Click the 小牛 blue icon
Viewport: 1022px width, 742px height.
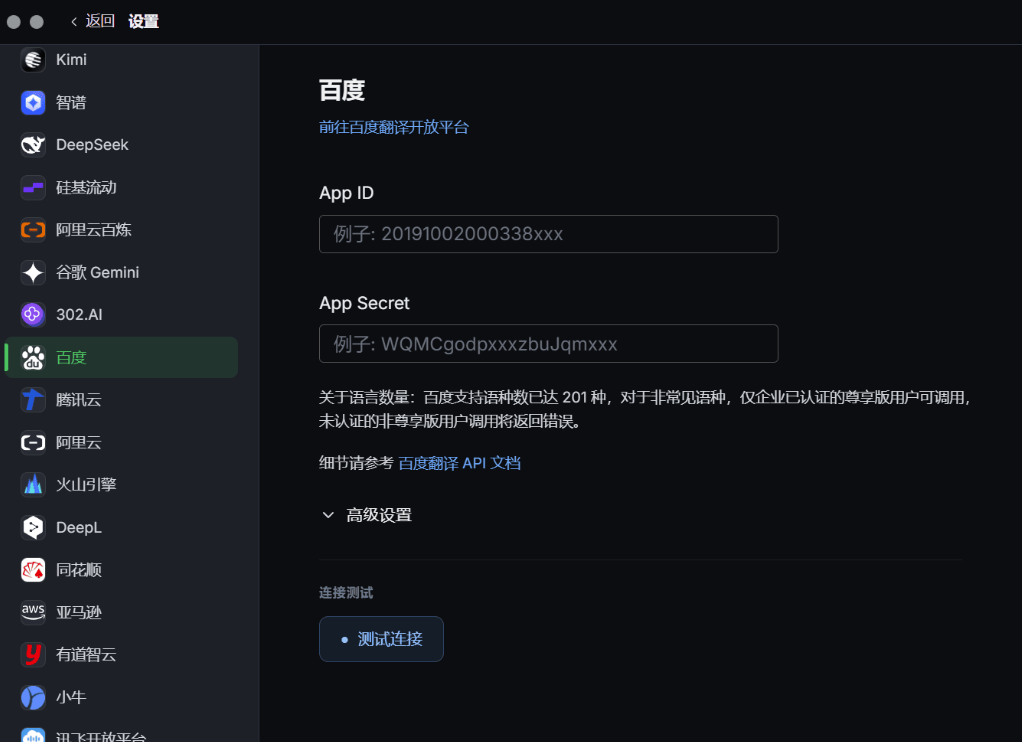[x=33, y=698]
